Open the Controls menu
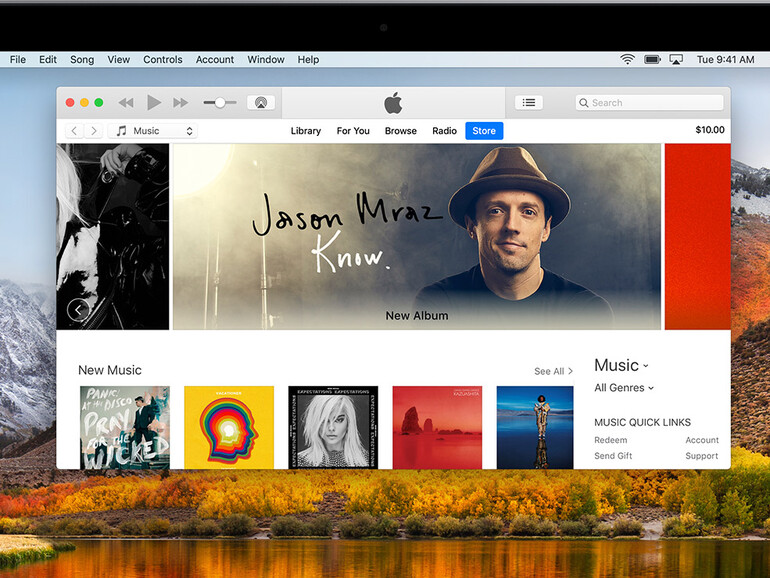The width and height of the screenshot is (770, 578). pos(163,59)
